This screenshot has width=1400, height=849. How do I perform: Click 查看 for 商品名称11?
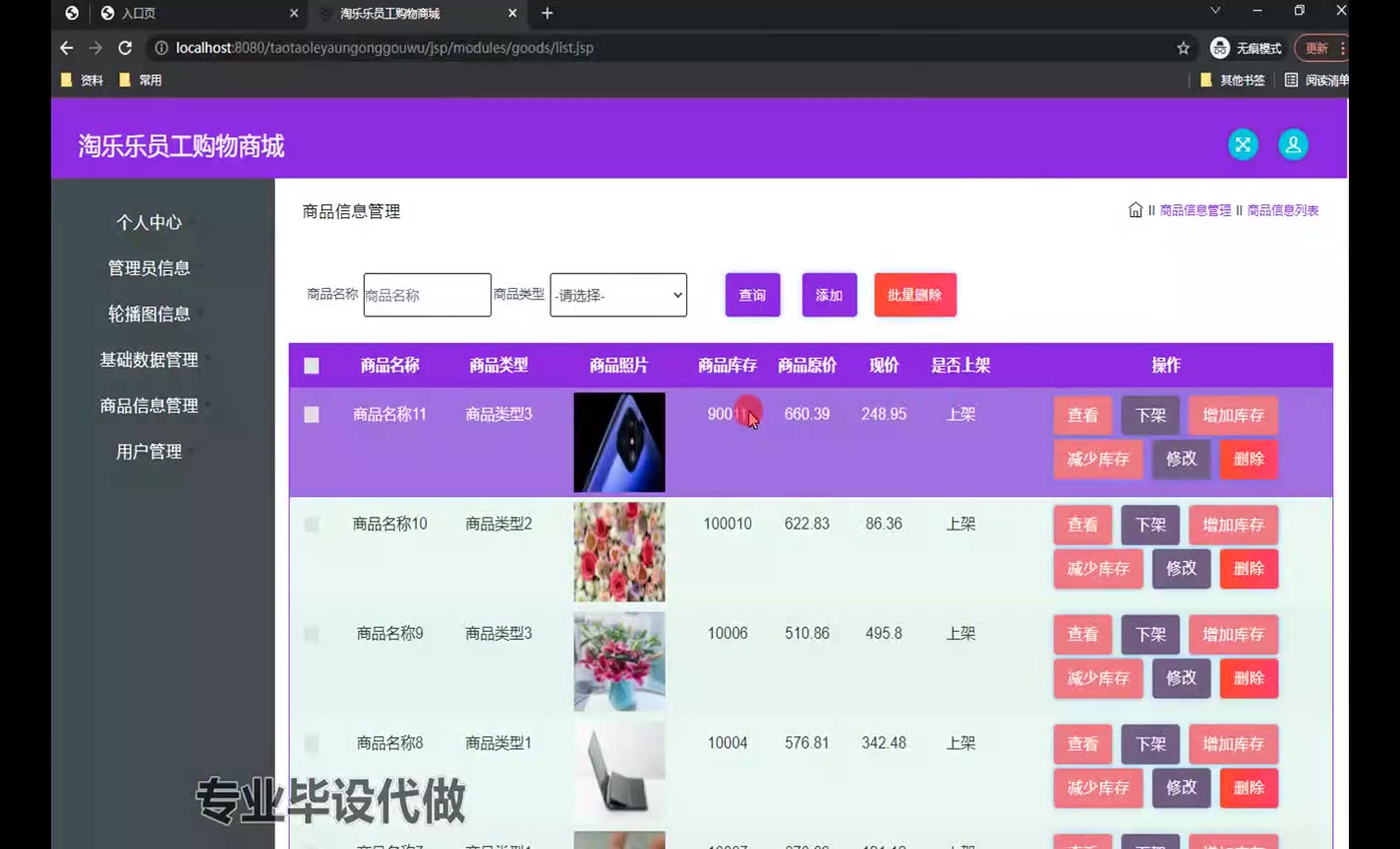click(x=1082, y=416)
